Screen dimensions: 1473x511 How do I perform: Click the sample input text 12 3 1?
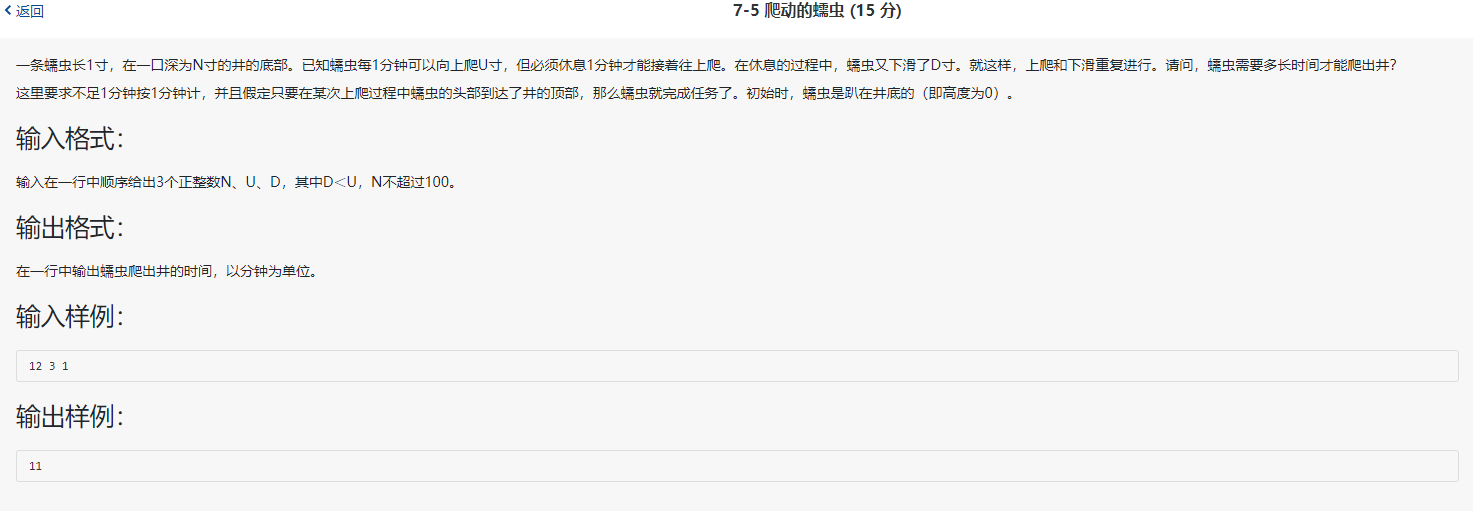pos(49,366)
